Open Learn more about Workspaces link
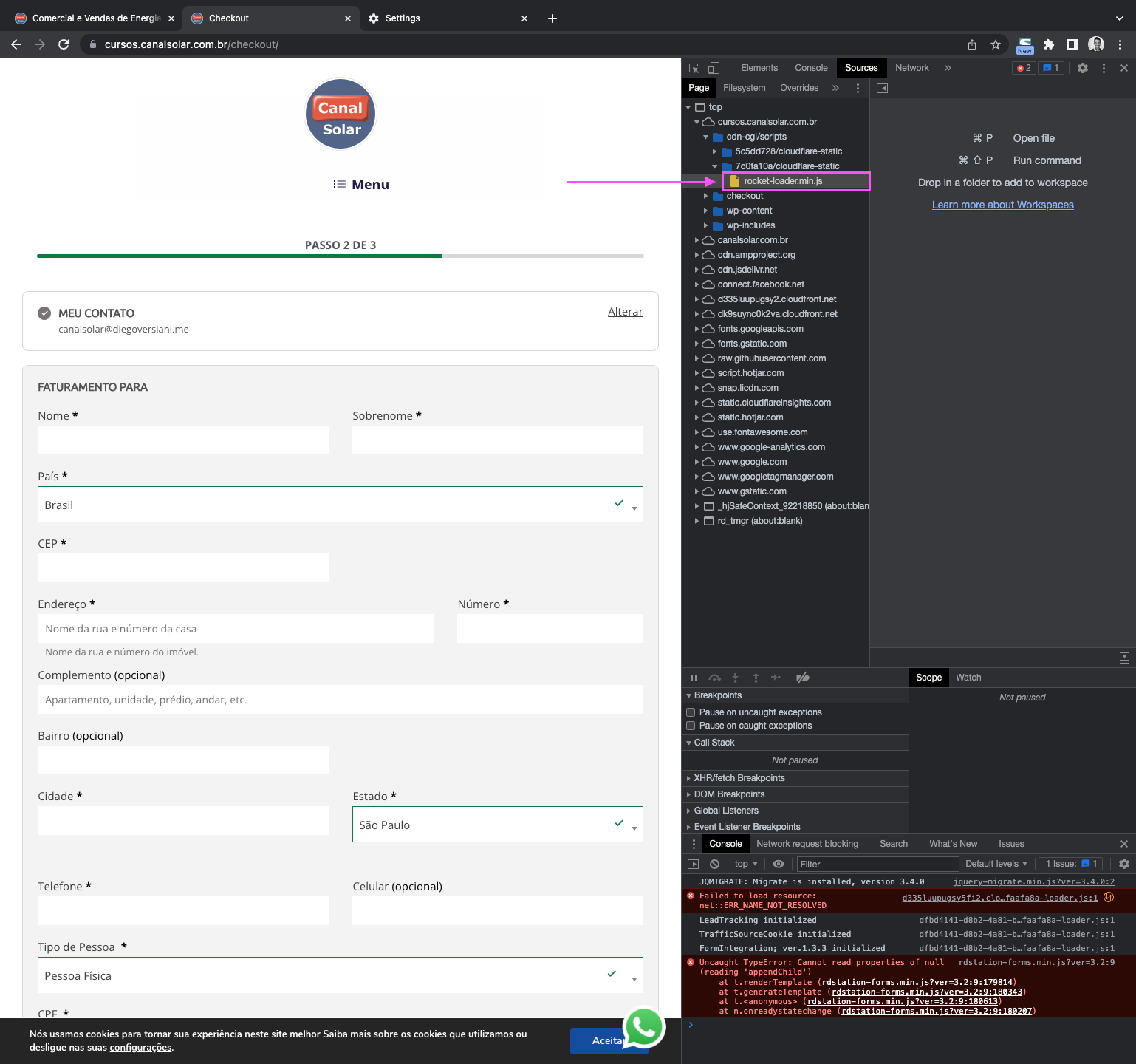 click(x=1002, y=205)
